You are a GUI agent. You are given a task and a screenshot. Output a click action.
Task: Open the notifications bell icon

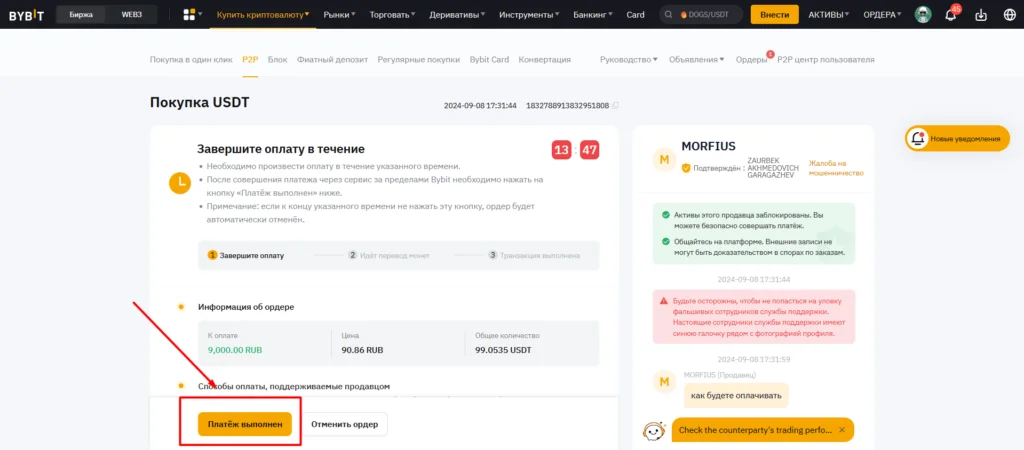click(x=950, y=15)
